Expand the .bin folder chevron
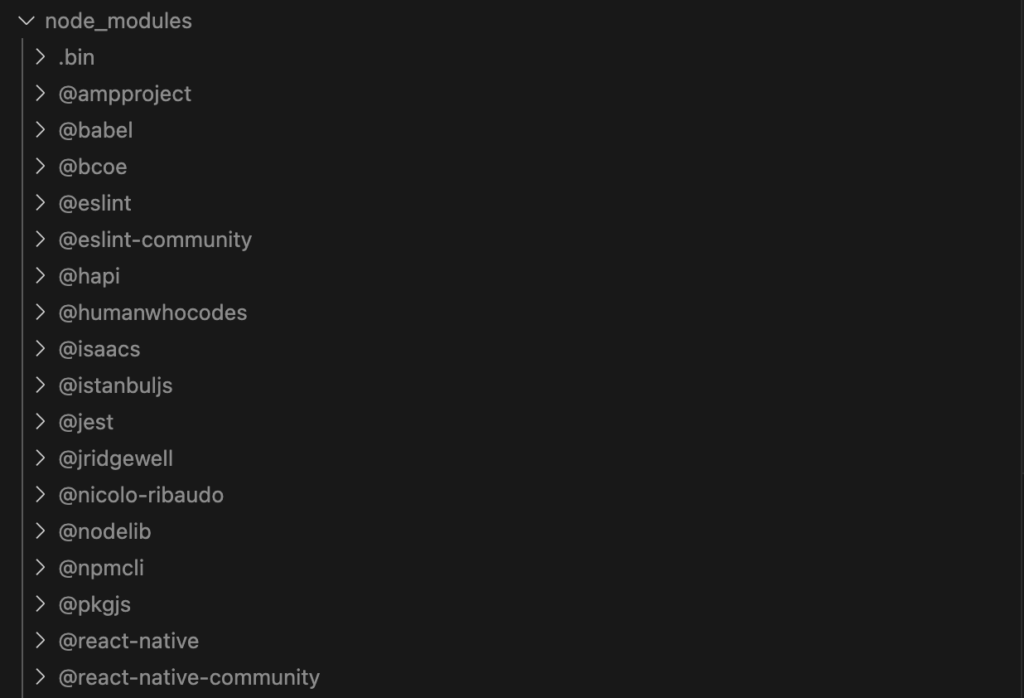Screen dimensions: 1024x698 (x=40, y=57)
